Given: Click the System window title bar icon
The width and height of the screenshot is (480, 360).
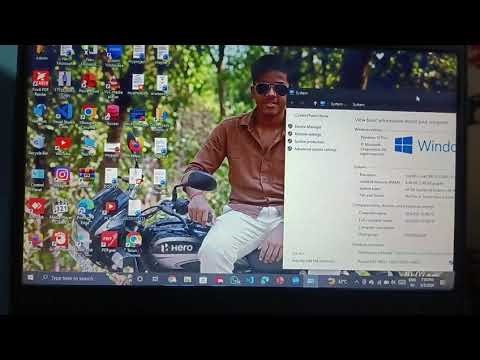Looking at the screenshot, I should (x=292, y=93).
